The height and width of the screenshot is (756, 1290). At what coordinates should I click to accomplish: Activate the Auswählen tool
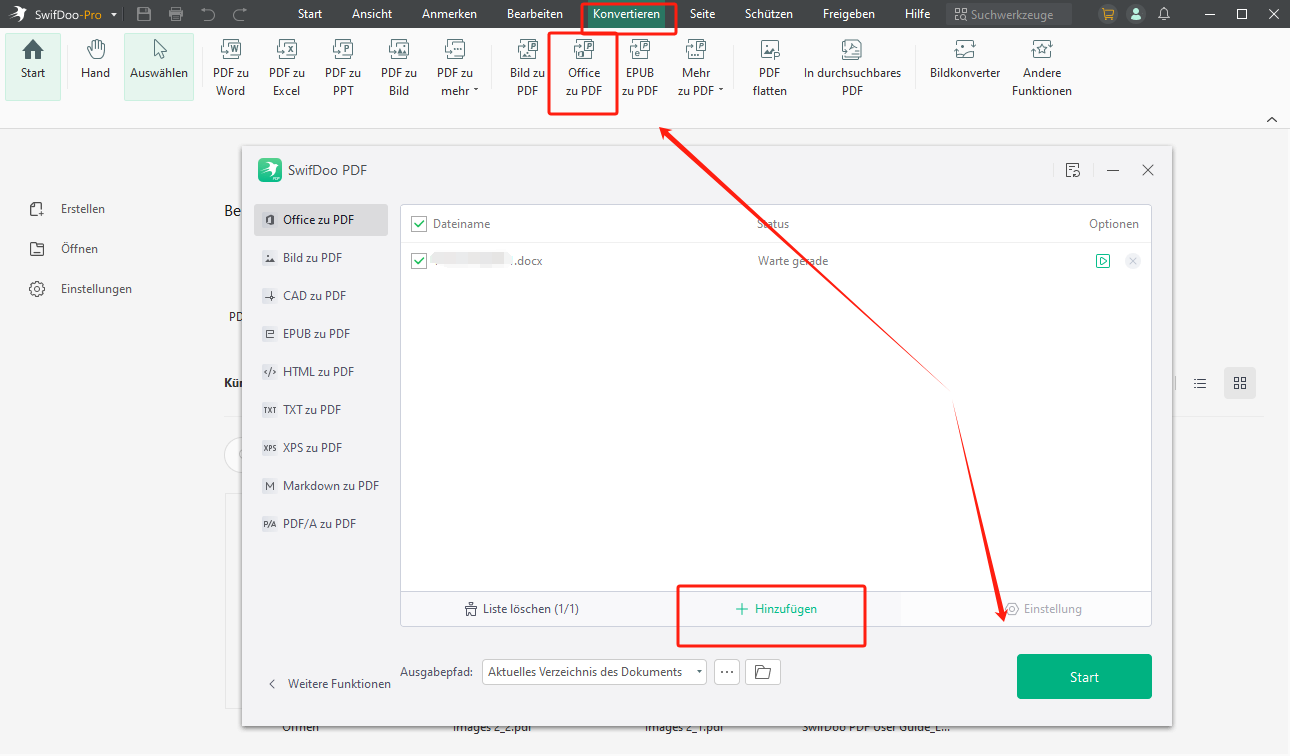click(159, 66)
